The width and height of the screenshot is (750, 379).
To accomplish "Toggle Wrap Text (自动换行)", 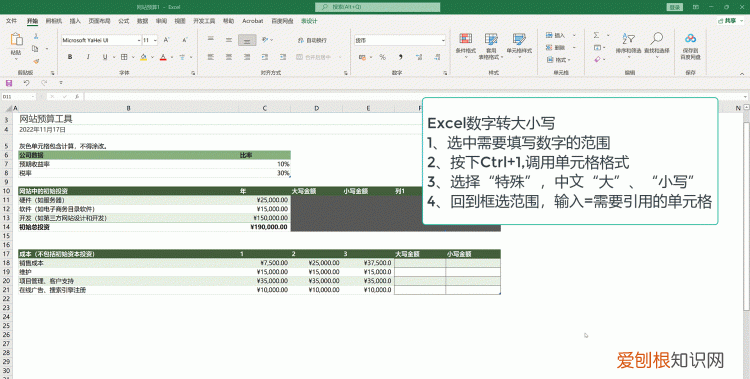I will tap(312, 40).
